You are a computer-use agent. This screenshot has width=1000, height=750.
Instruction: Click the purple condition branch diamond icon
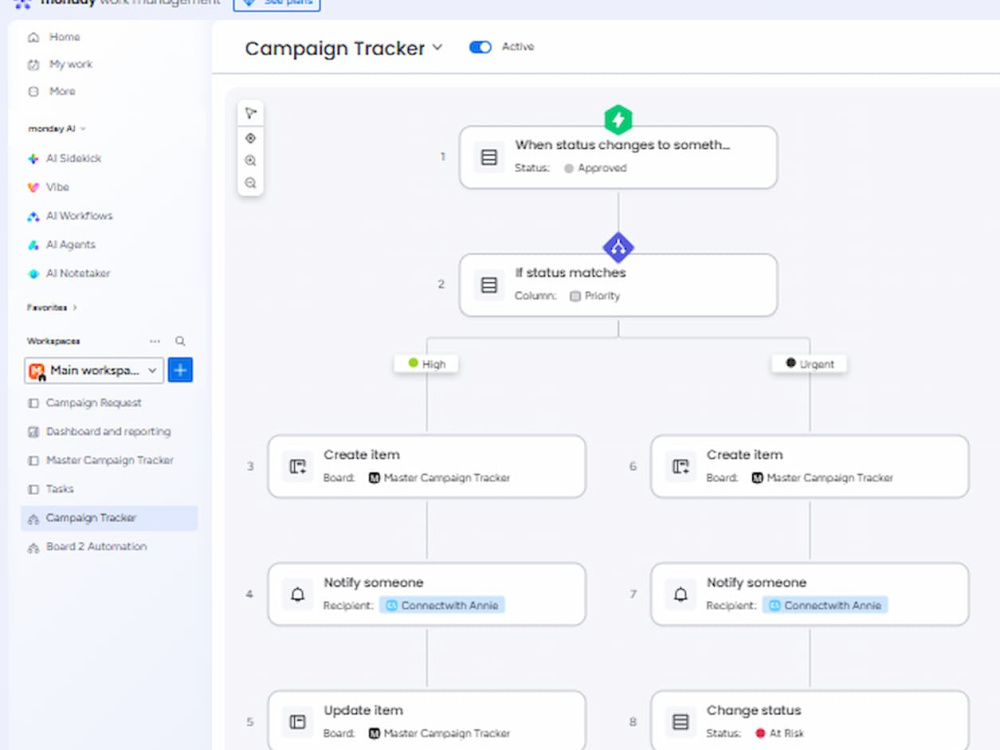[x=618, y=247]
